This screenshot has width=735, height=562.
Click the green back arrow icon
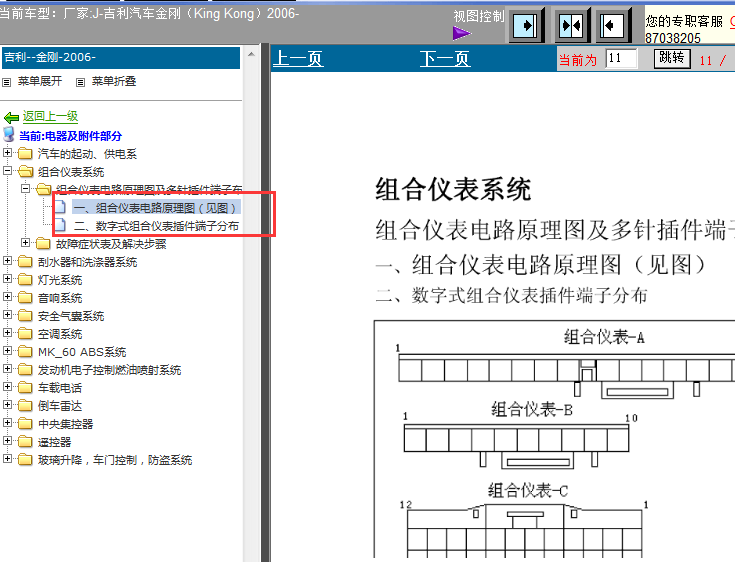point(11,117)
